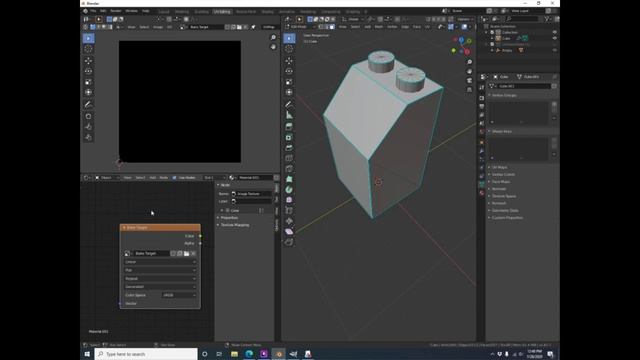Open the Modifiers wrench properties tab
640x360 pixels.
pos(482,151)
